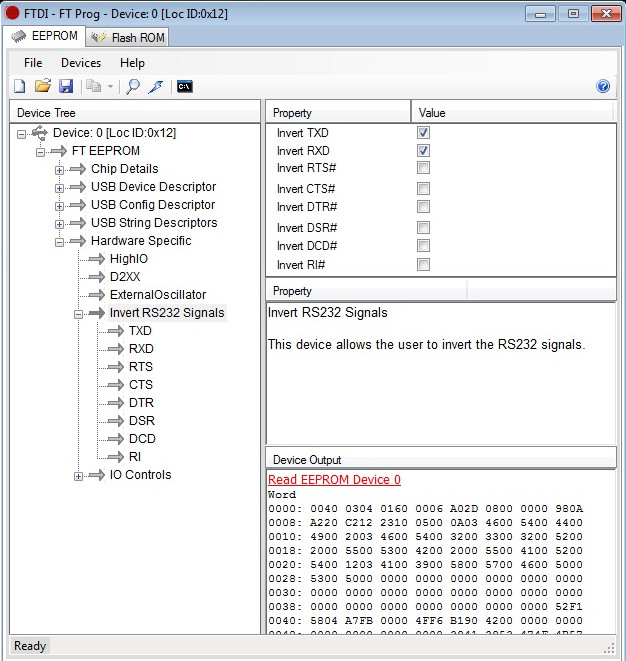
Task: Click the chip icon on EEPROM tab
Action: coord(19,36)
